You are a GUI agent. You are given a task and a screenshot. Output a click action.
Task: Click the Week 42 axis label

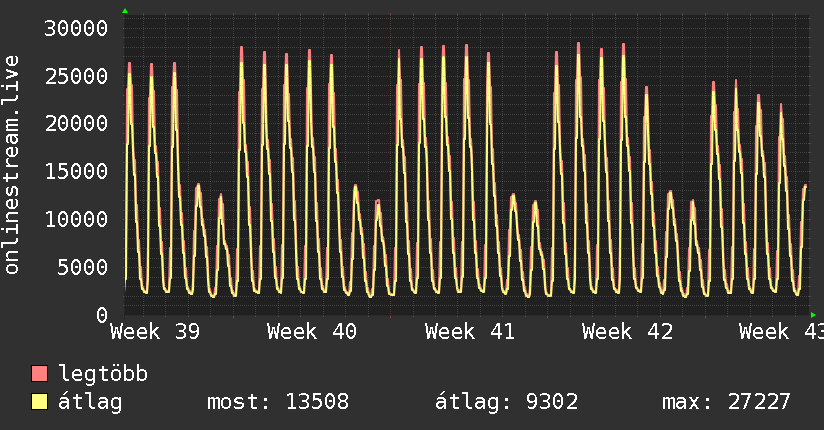pos(627,332)
